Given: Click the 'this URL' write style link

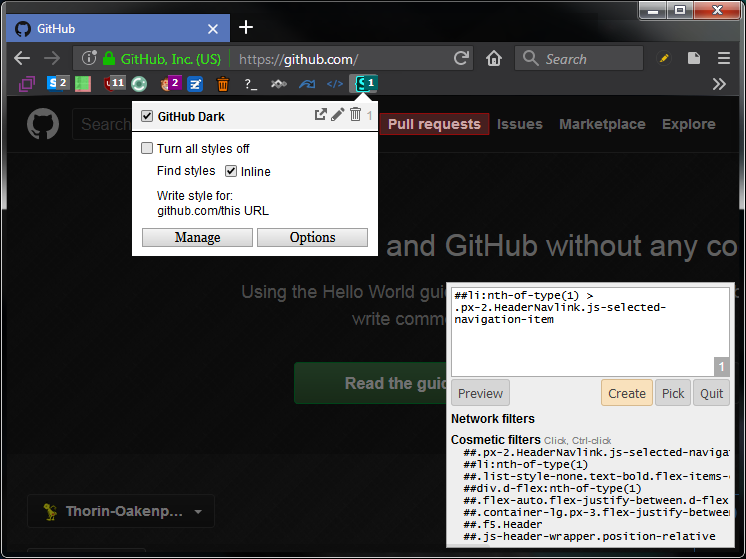Looking at the screenshot, I should pyautogui.click(x=244, y=211).
